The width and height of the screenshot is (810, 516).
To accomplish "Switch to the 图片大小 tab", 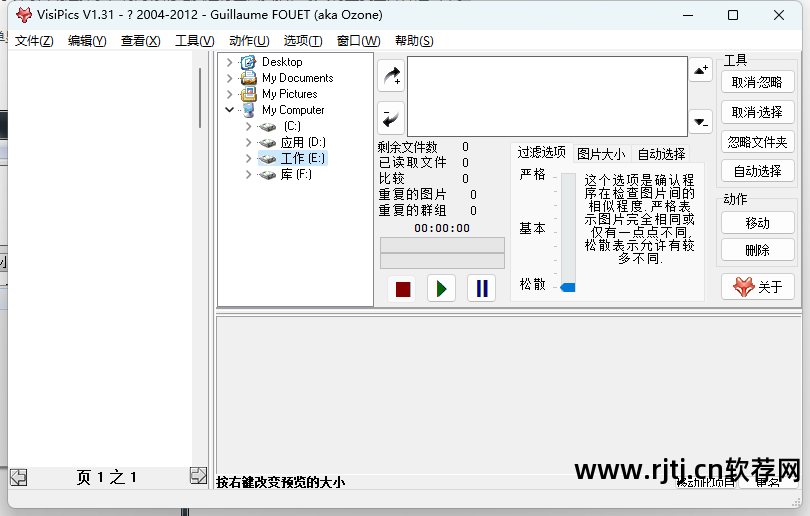I will [x=601, y=154].
